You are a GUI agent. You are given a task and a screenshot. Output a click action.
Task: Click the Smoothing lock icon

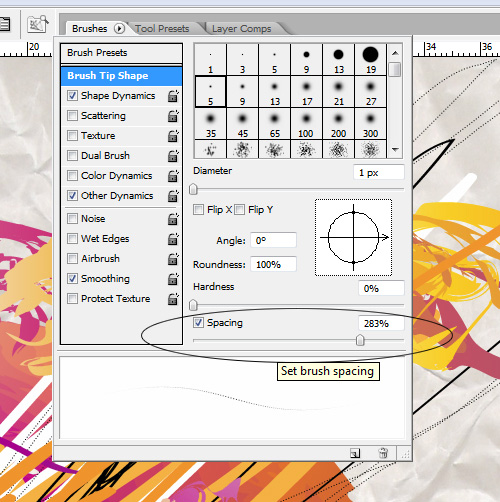[x=173, y=279]
